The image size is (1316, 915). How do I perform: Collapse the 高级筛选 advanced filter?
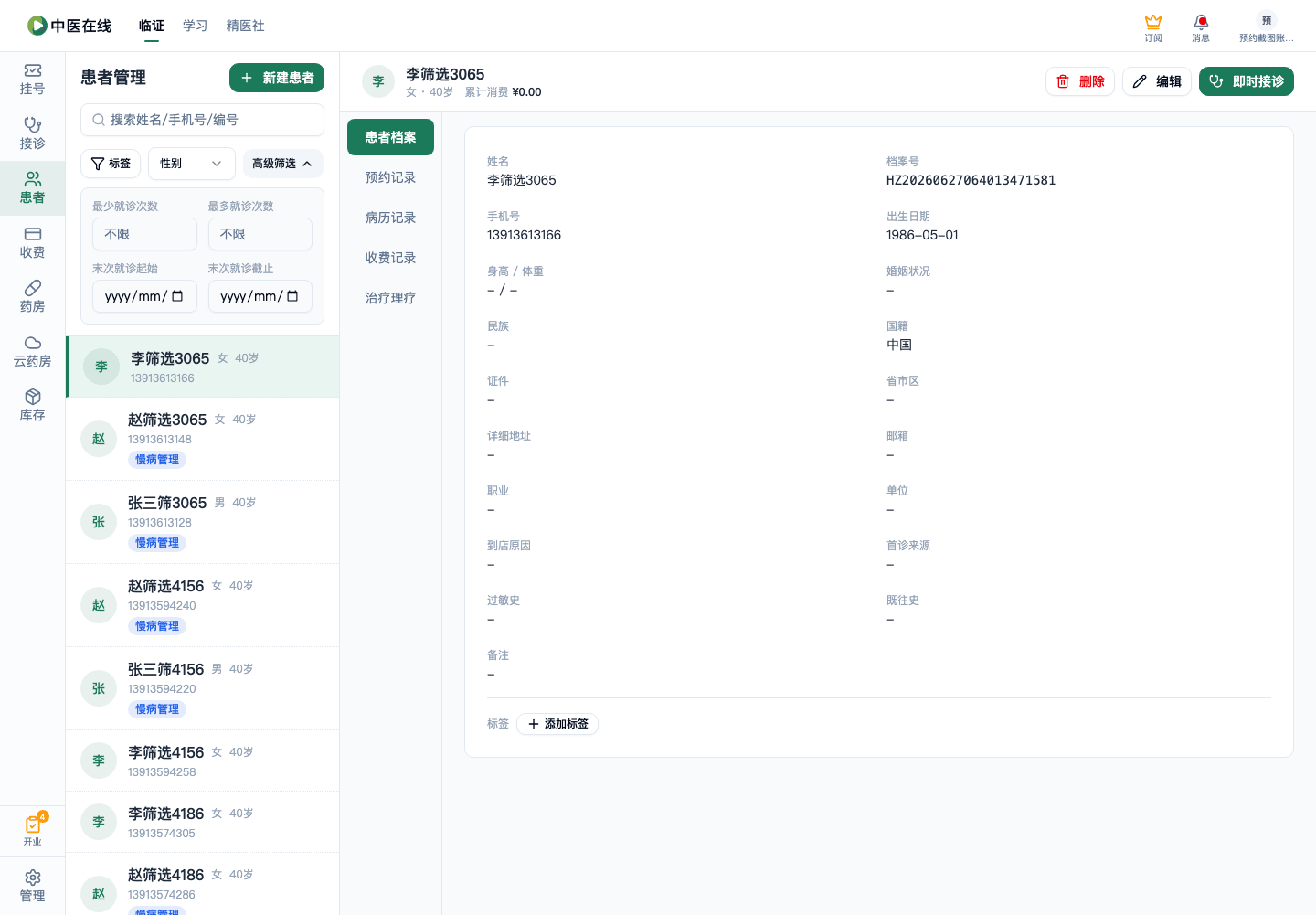tap(283, 164)
